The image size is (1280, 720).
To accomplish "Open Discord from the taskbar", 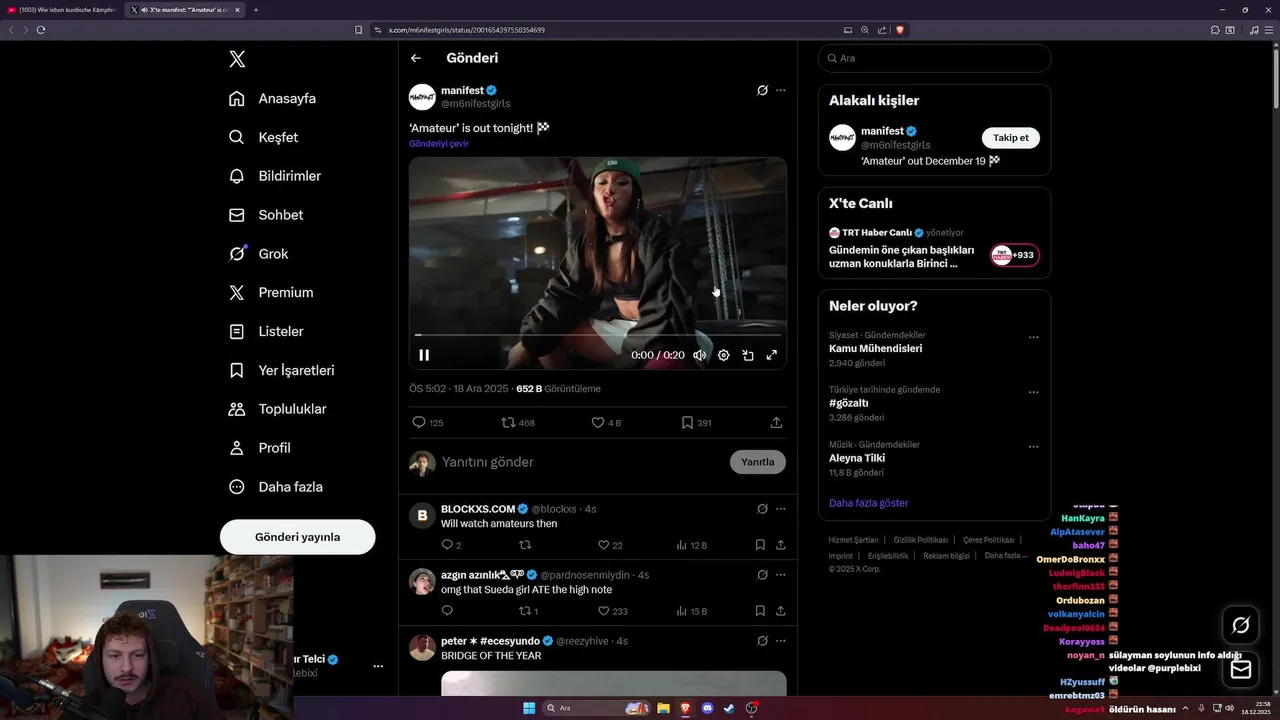I will 708,708.
